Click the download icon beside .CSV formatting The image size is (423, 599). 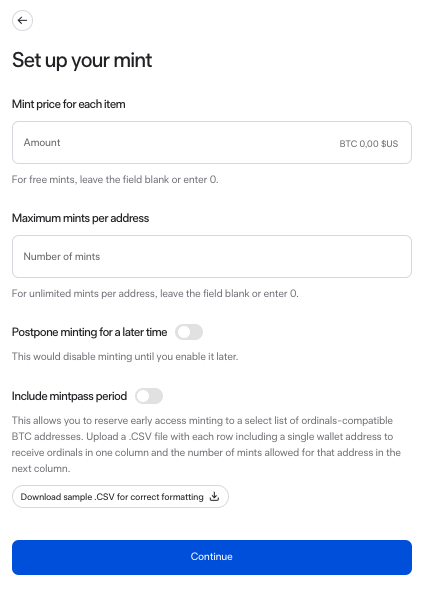(x=214, y=496)
